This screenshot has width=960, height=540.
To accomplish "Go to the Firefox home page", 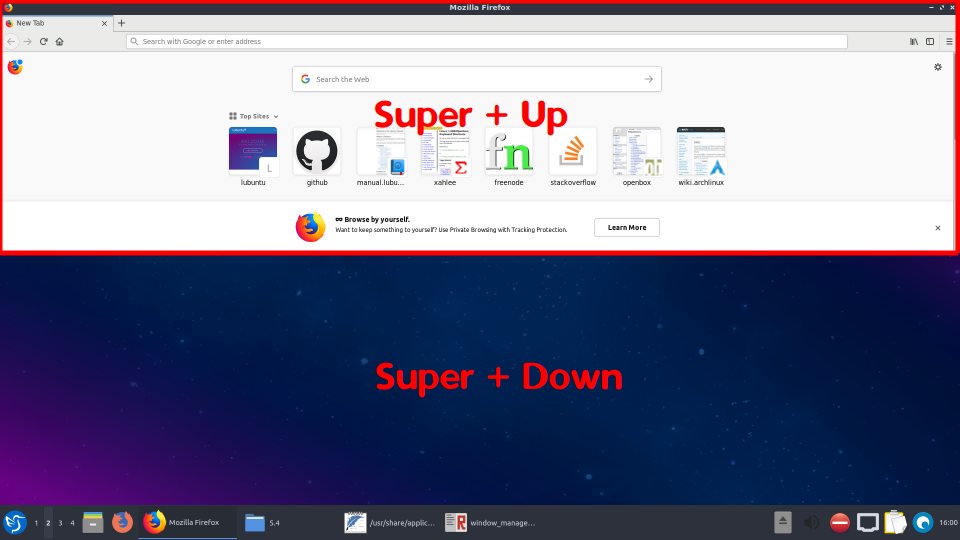I will click(x=60, y=42).
